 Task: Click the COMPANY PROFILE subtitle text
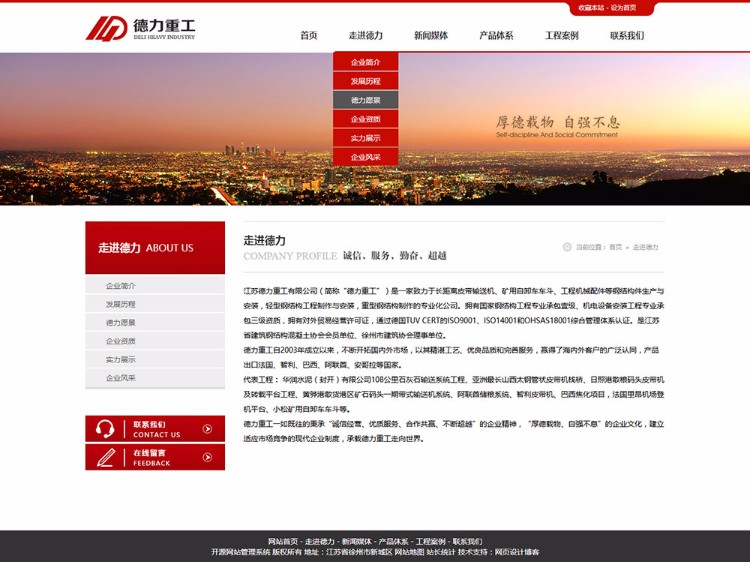[290, 256]
